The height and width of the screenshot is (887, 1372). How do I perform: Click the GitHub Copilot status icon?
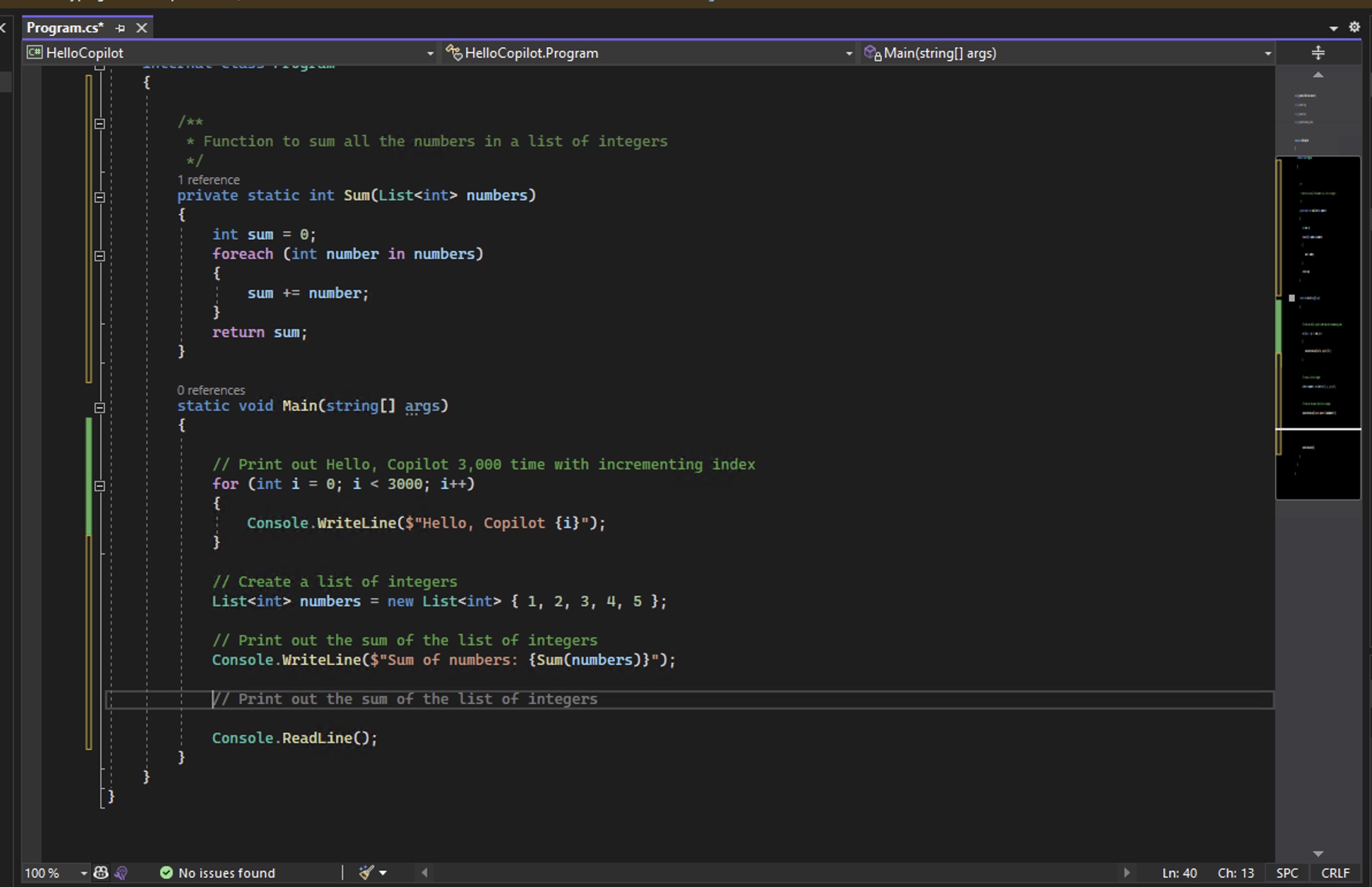tap(101, 873)
